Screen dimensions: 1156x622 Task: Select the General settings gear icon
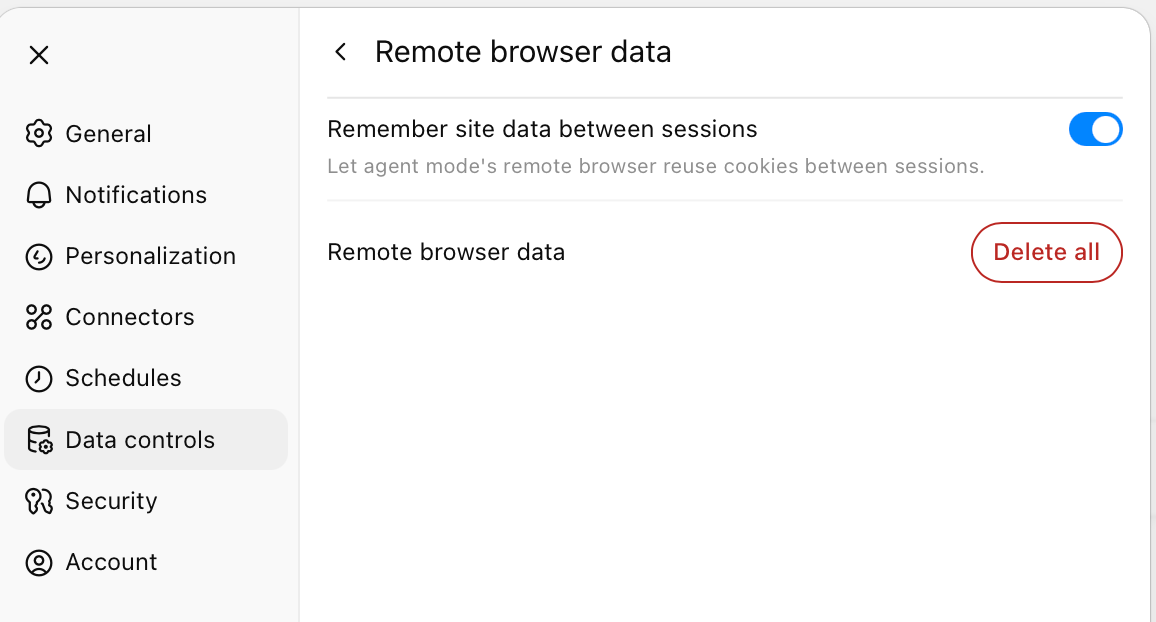tap(39, 133)
